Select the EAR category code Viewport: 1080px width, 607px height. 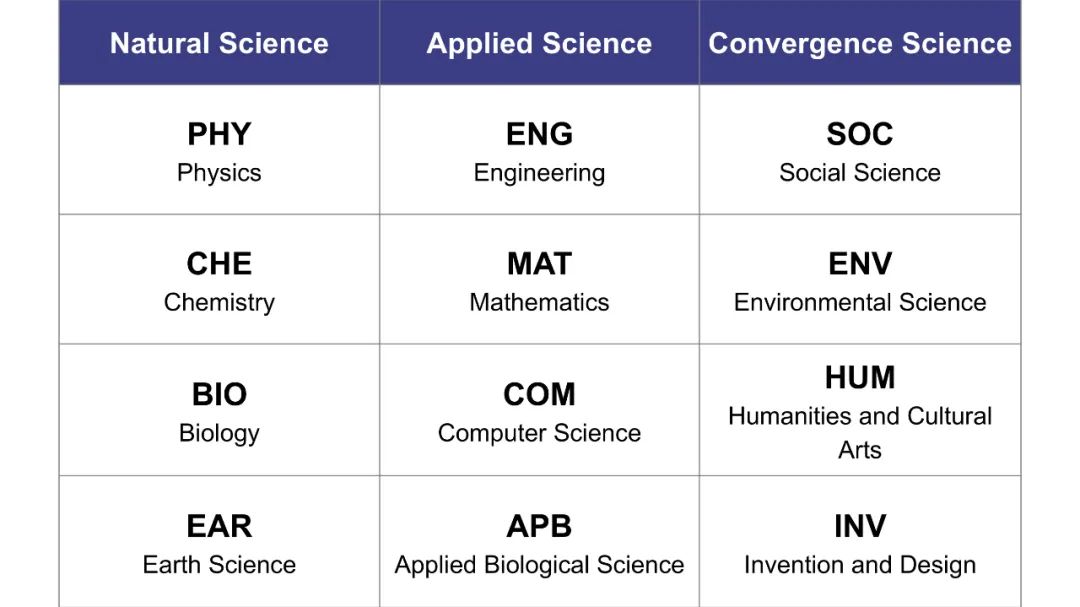(x=219, y=526)
